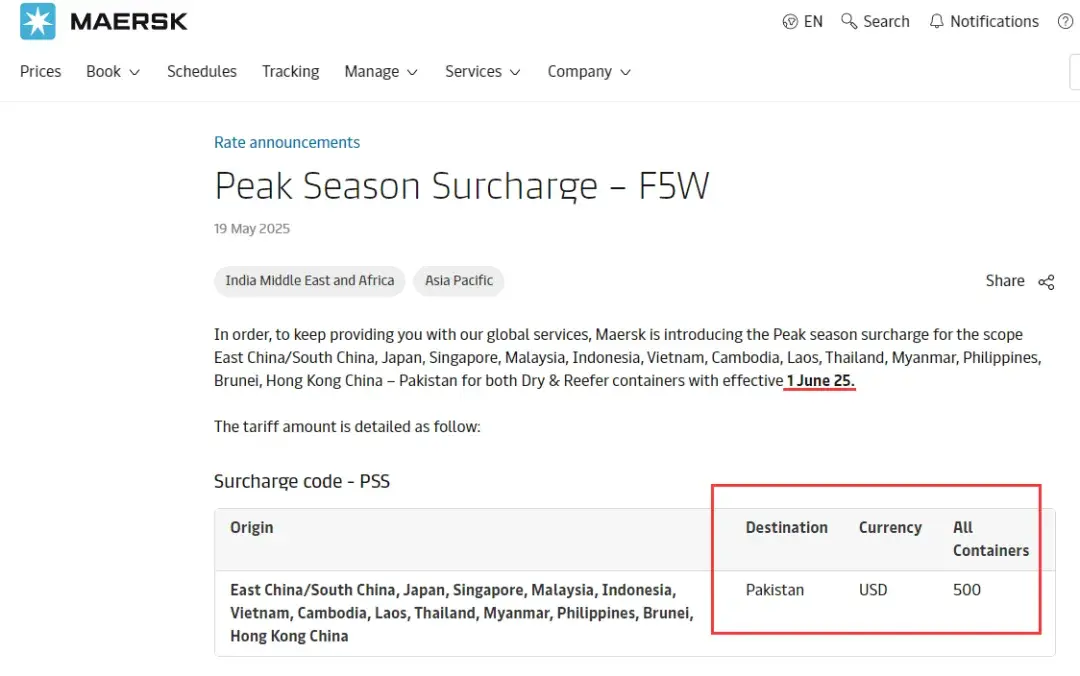Select the India Middle East and Africa tag
The height and width of the screenshot is (676, 1080).
[x=310, y=281]
